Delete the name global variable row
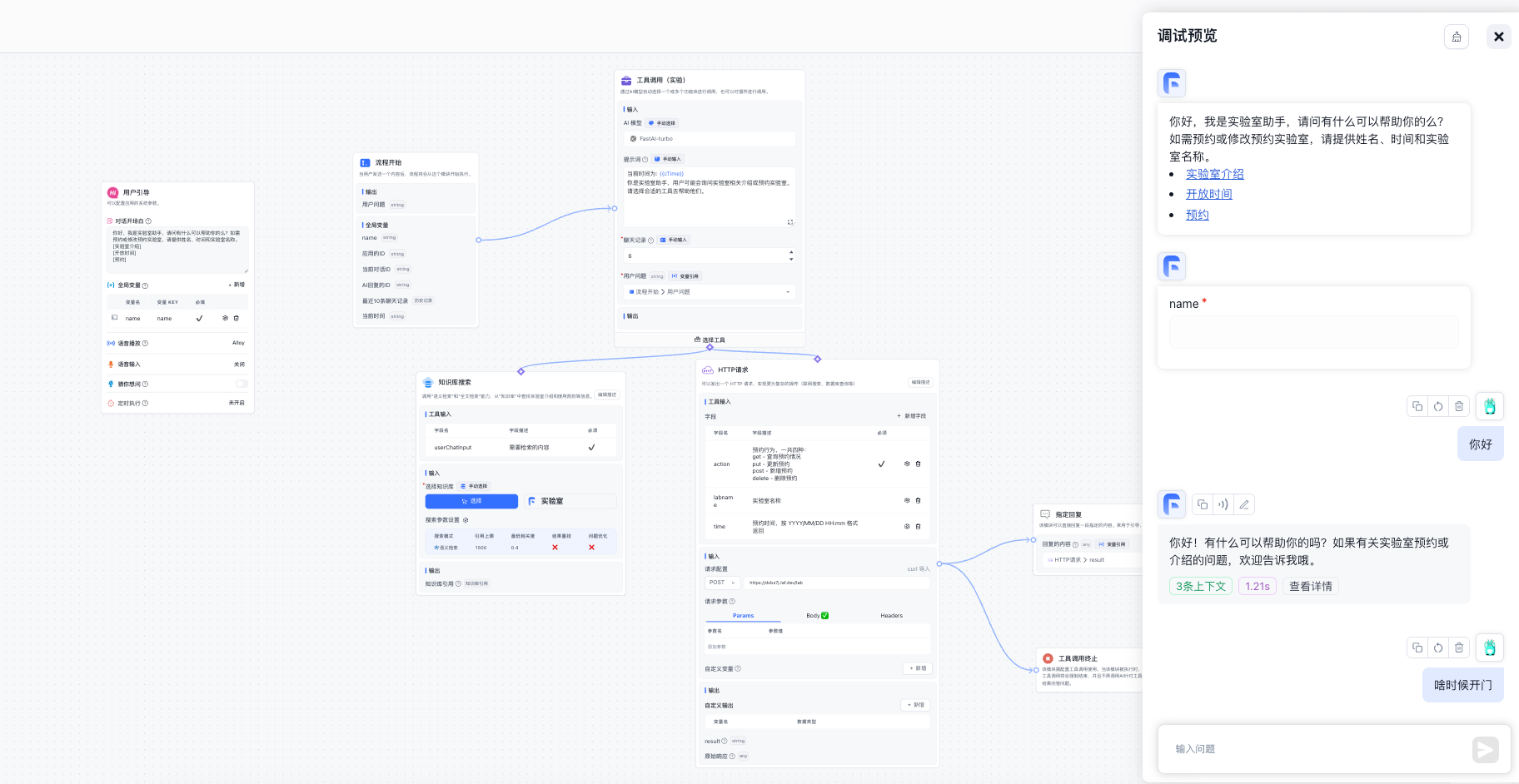 (237, 318)
